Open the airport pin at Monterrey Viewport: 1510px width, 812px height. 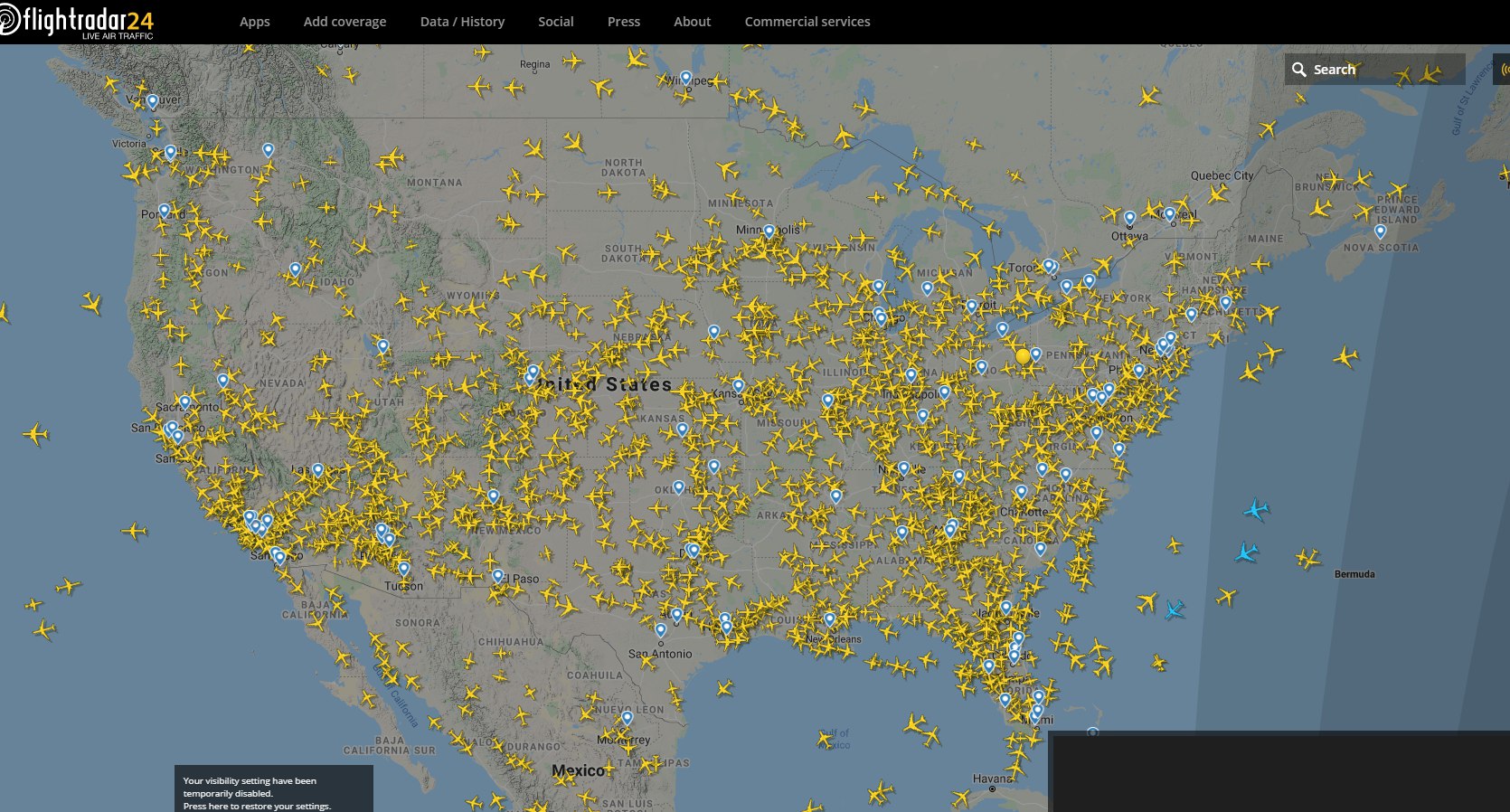pos(627,718)
